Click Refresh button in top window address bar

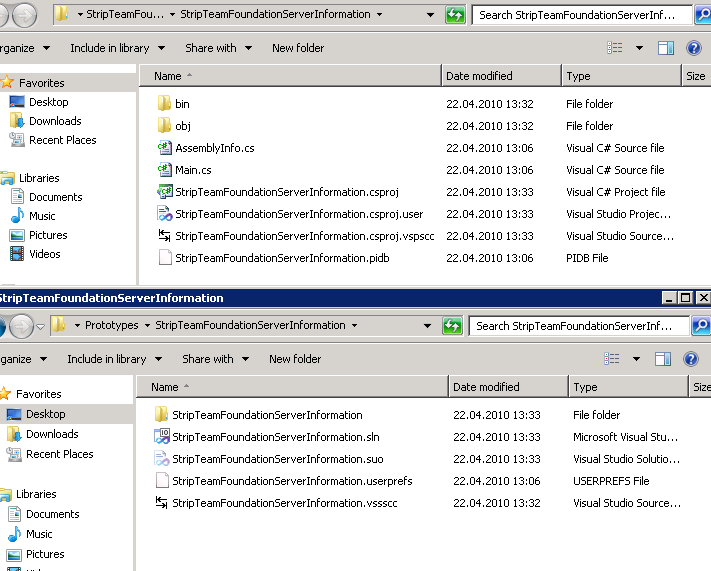[x=455, y=15]
